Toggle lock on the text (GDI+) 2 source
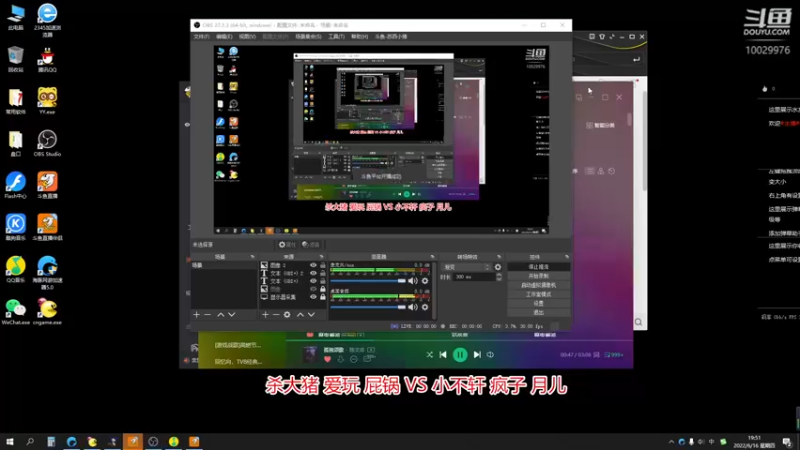This screenshot has height=450, width=800. (322, 273)
